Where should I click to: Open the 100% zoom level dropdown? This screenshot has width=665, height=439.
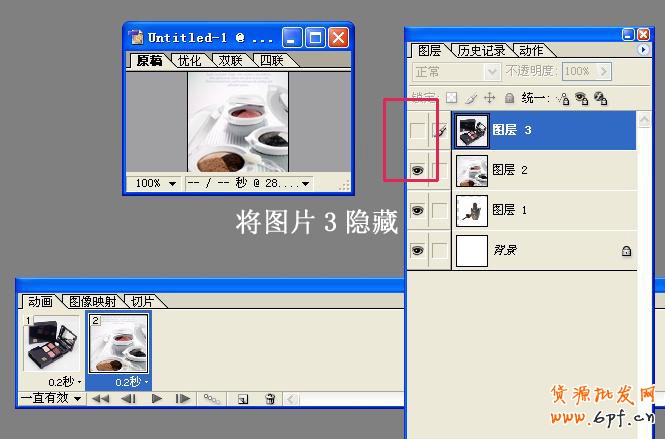(x=156, y=184)
